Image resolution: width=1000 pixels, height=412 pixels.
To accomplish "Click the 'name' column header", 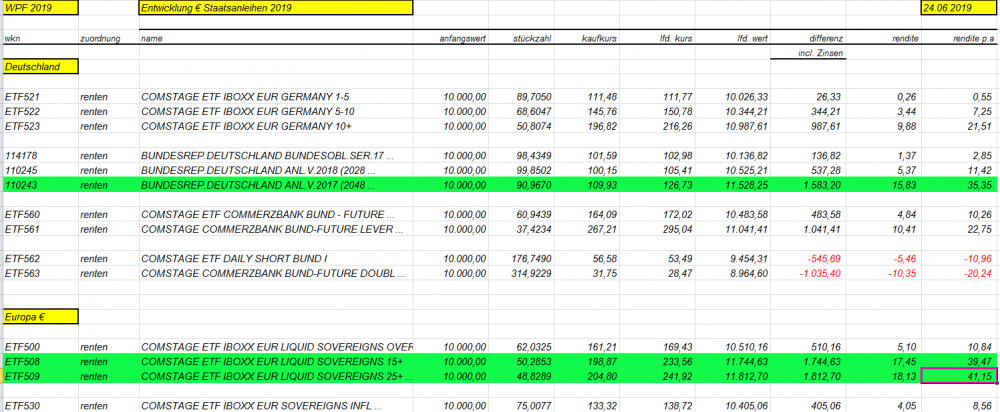I will click(152, 38).
